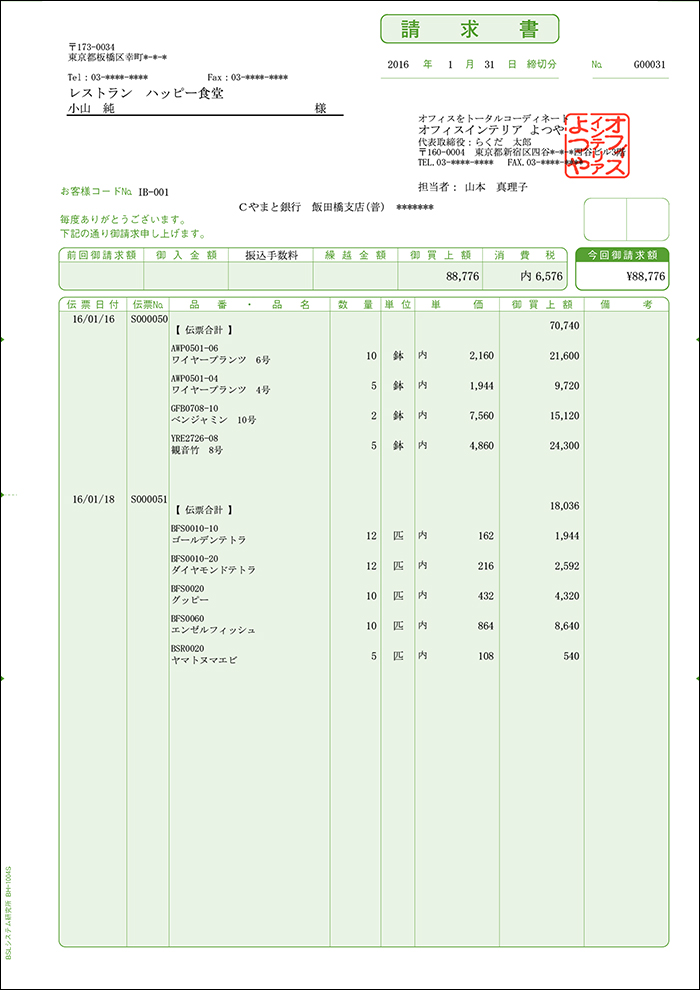The image size is (700, 990).
Task: Select the purchase total 88,776 in summary
Action: point(463,276)
